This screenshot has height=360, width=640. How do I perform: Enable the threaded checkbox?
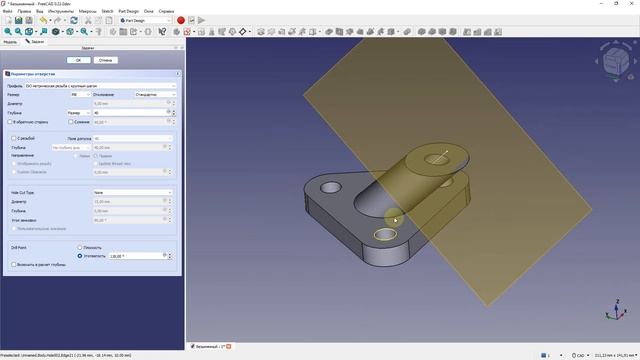(13, 138)
